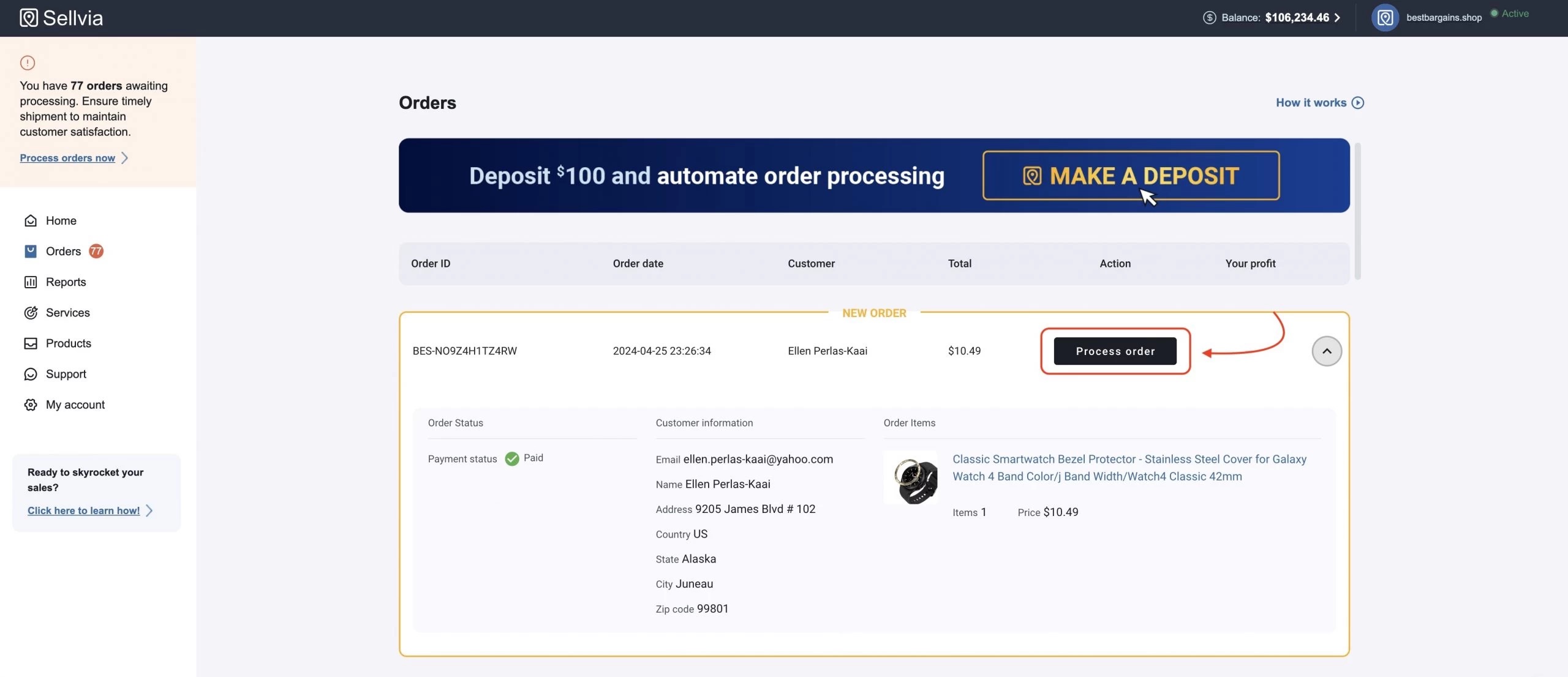Screen dimensions: 1568x677
Task: Click arrow next to Process orders now
Action: click(x=125, y=158)
